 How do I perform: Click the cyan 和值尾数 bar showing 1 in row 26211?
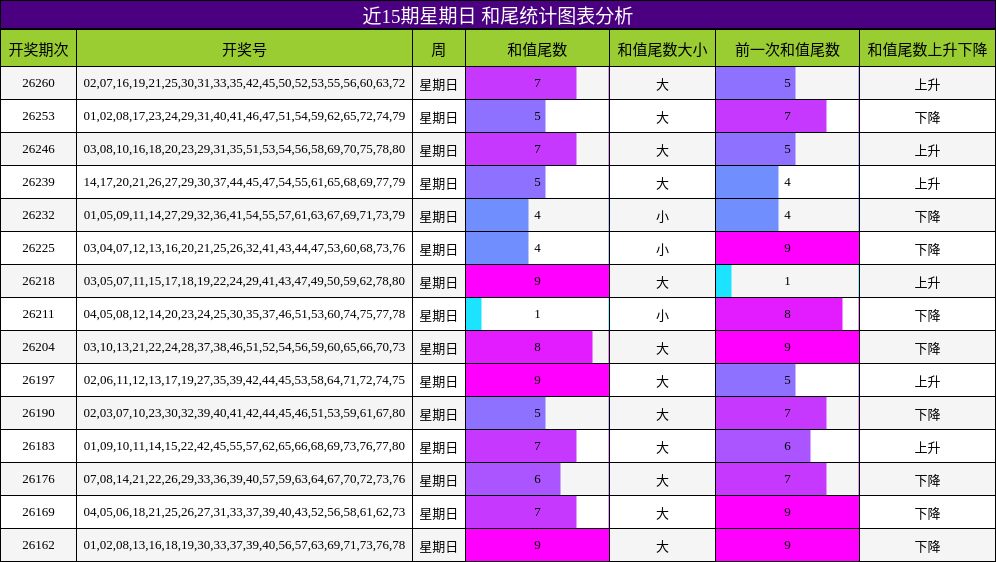pyautogui.click(x=474, y=314)
